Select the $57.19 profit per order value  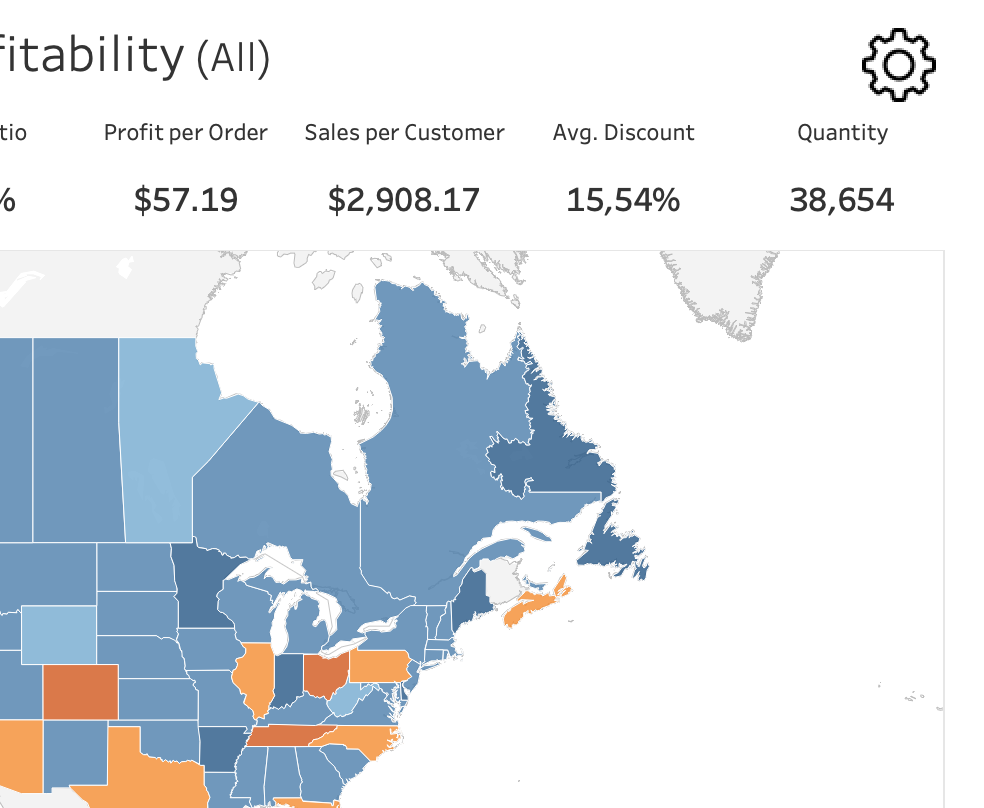(x=186, y=200)
